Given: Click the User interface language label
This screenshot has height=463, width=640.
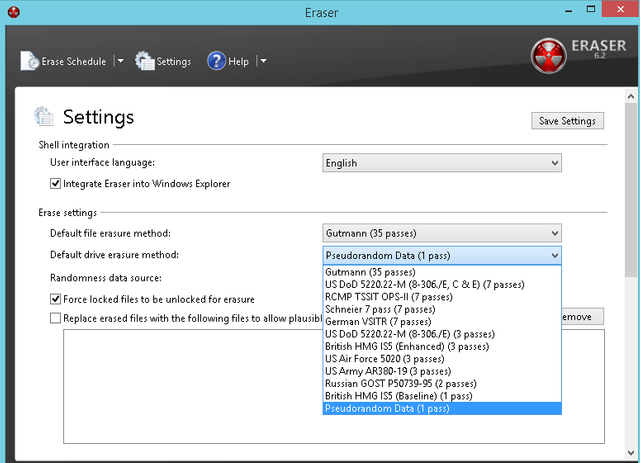Looking at the screenshot, I should 102,162.
